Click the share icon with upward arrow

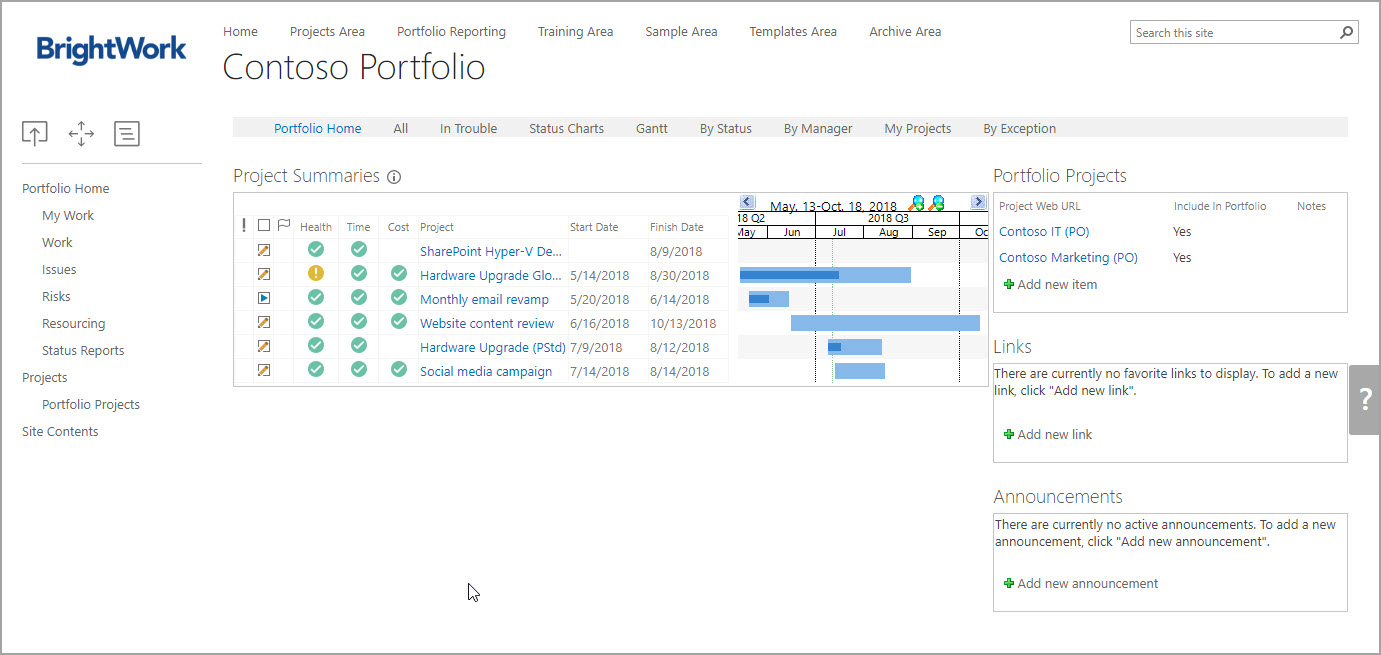pyautogui.click(x=35, y=134)
